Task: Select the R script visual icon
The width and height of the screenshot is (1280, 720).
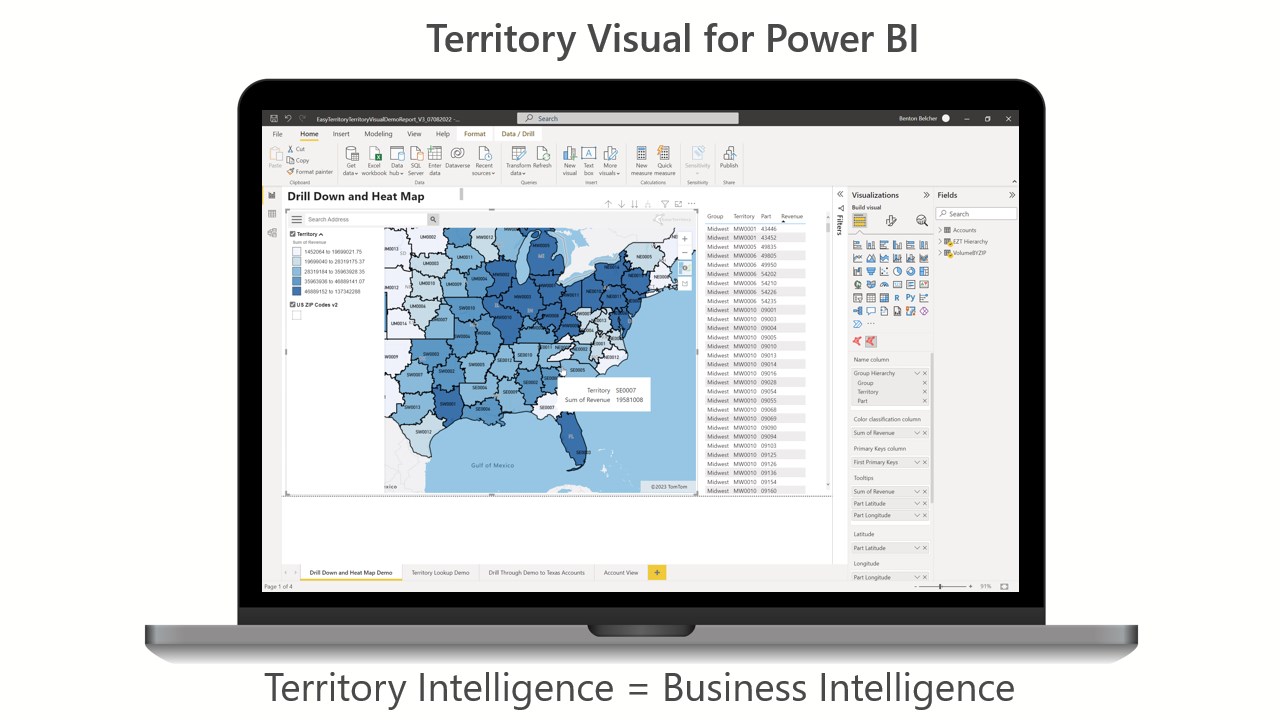Action: pos(897,297)
